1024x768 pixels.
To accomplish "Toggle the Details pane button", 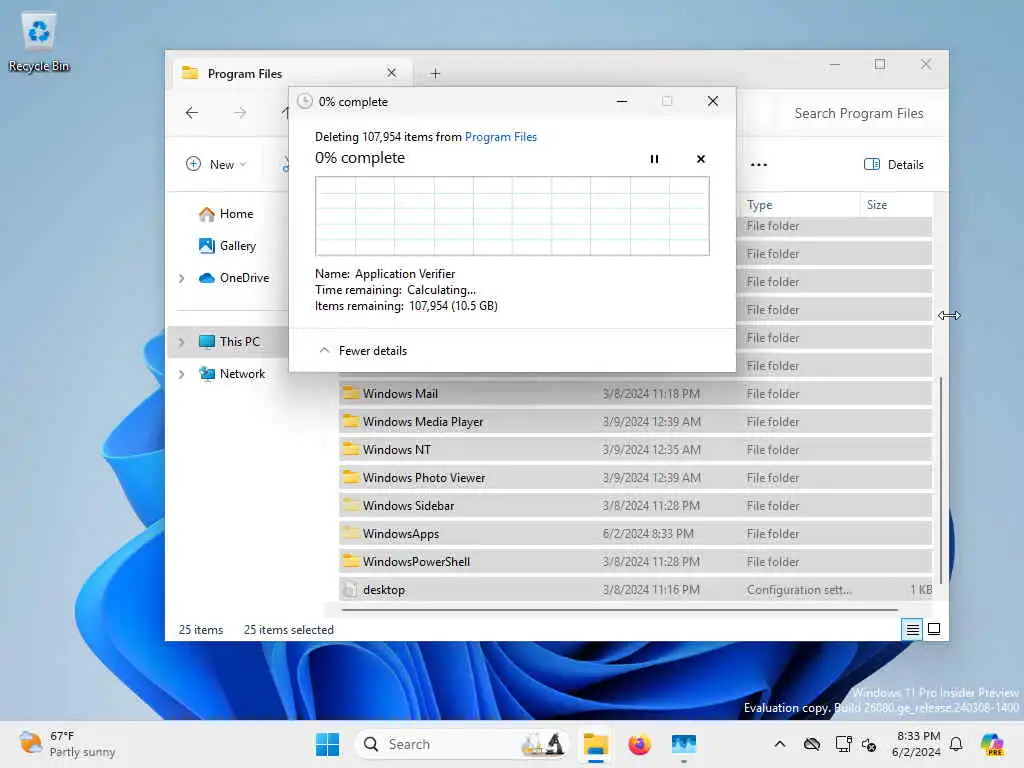I will click(x=893, y=165).
